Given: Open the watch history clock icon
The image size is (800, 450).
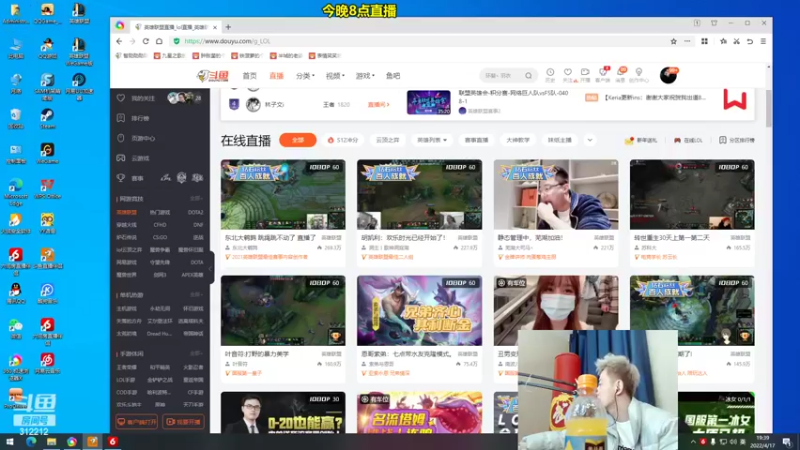Looking at the screenshot, I should click(x=550, y=74).
